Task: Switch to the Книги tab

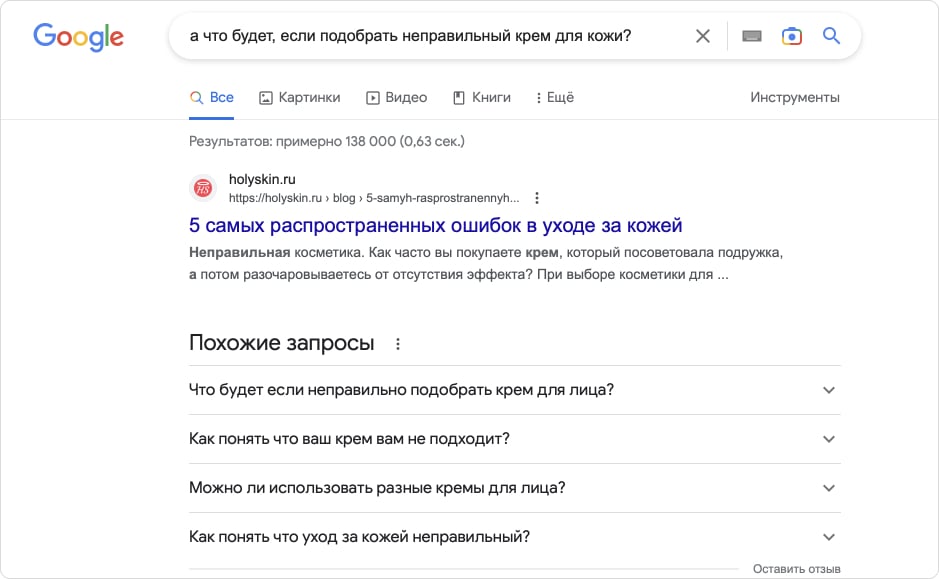Action: click(x=482, y=98)
